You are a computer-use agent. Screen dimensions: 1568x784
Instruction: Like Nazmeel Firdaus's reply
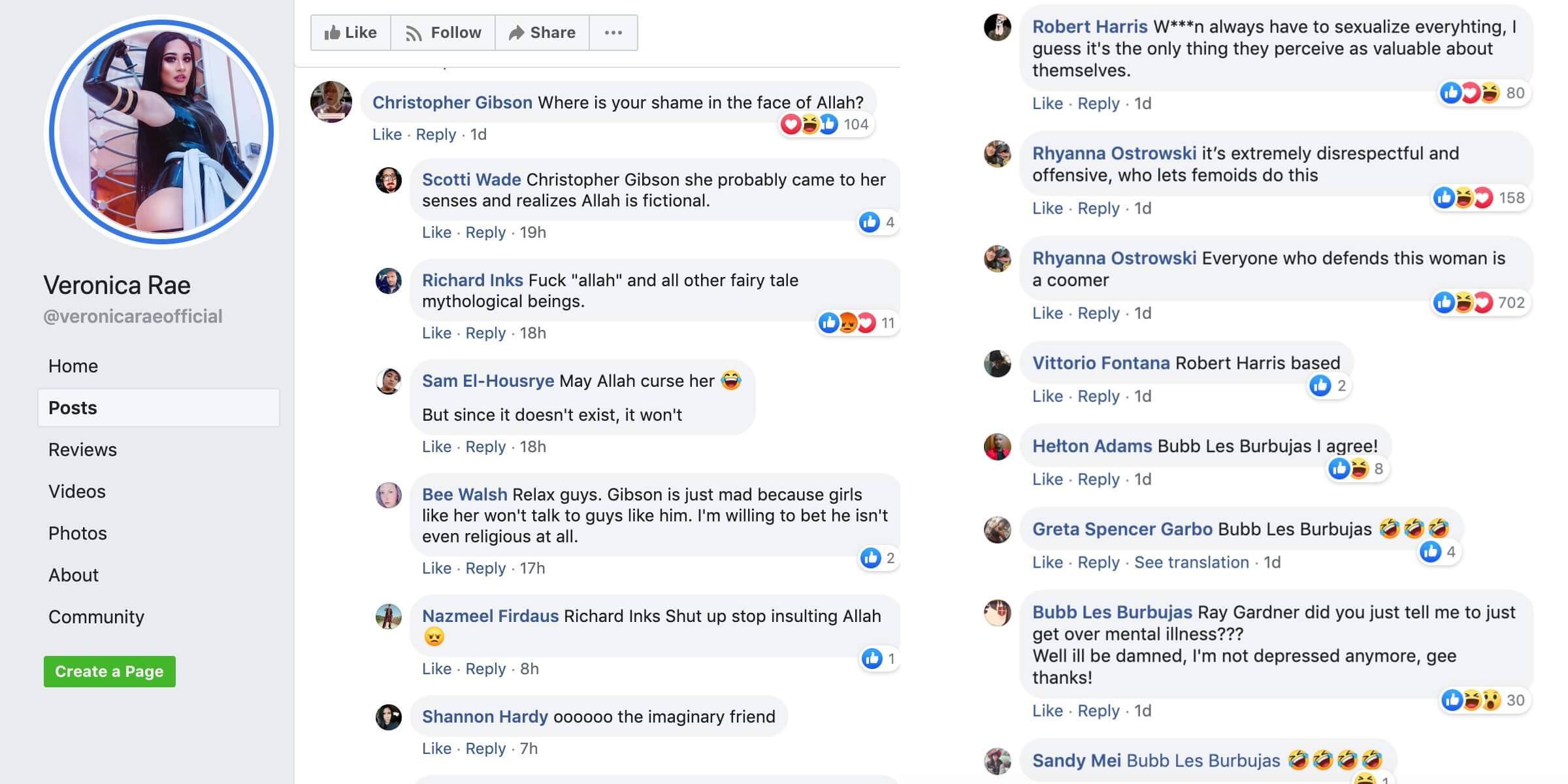pyautogui.click(x=436, y=669)
